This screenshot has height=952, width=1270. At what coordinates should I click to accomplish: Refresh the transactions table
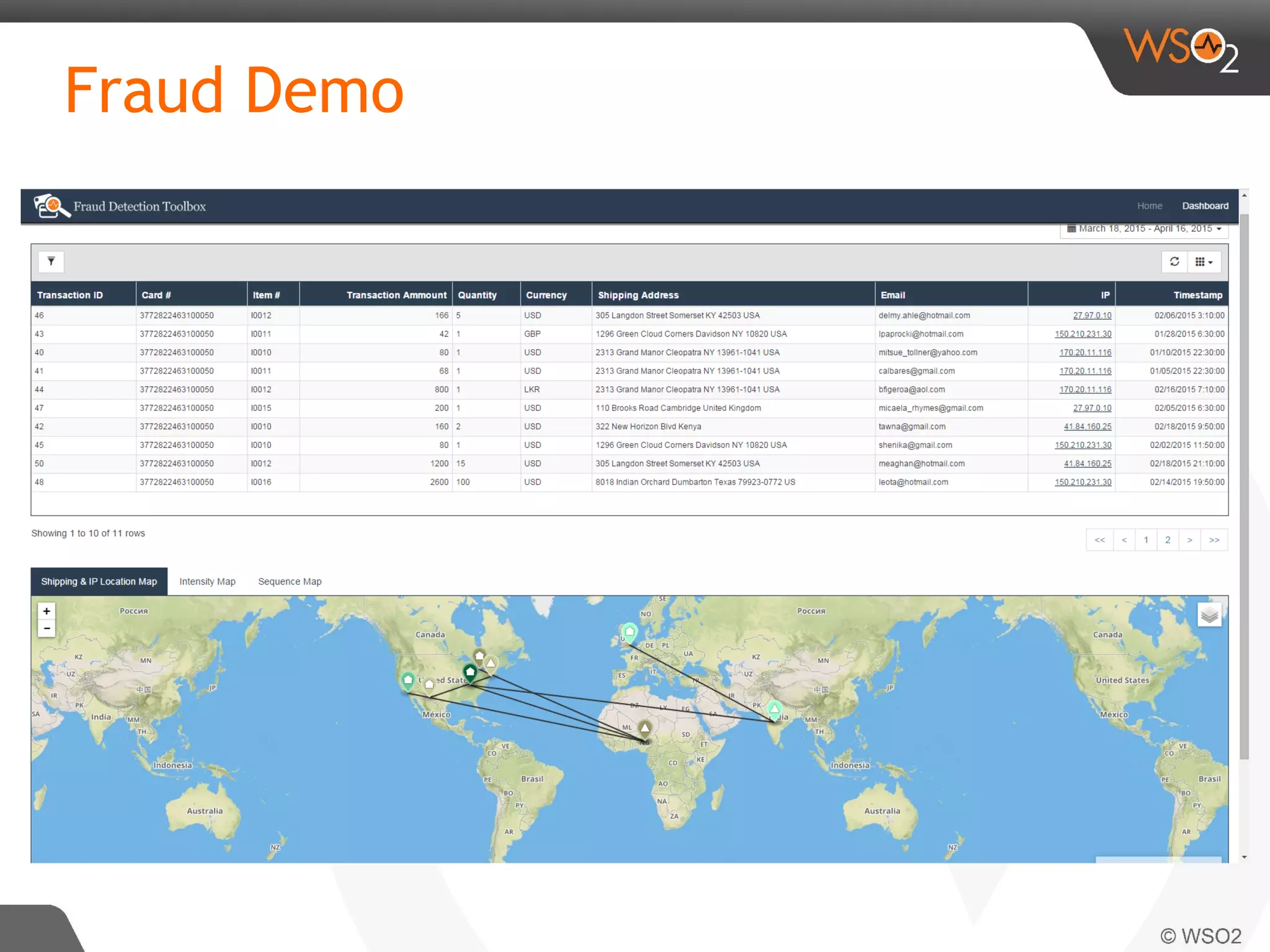click(x=1175, y=262)
